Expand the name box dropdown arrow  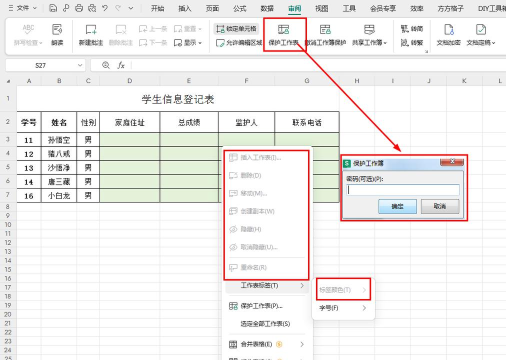[x=80, y=65]
